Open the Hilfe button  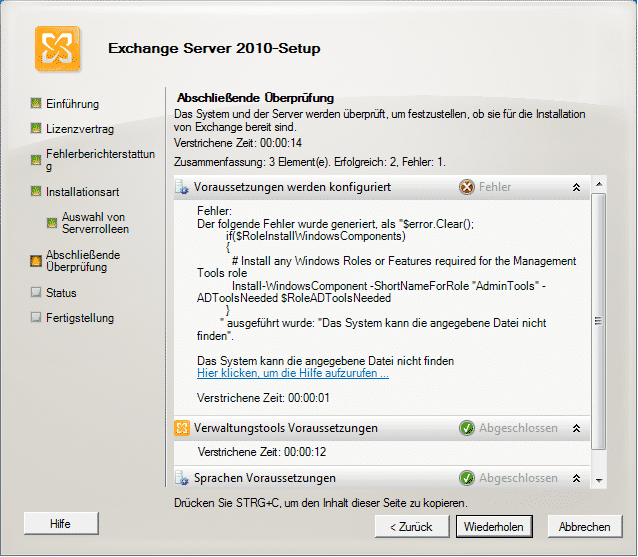(61, 524)
